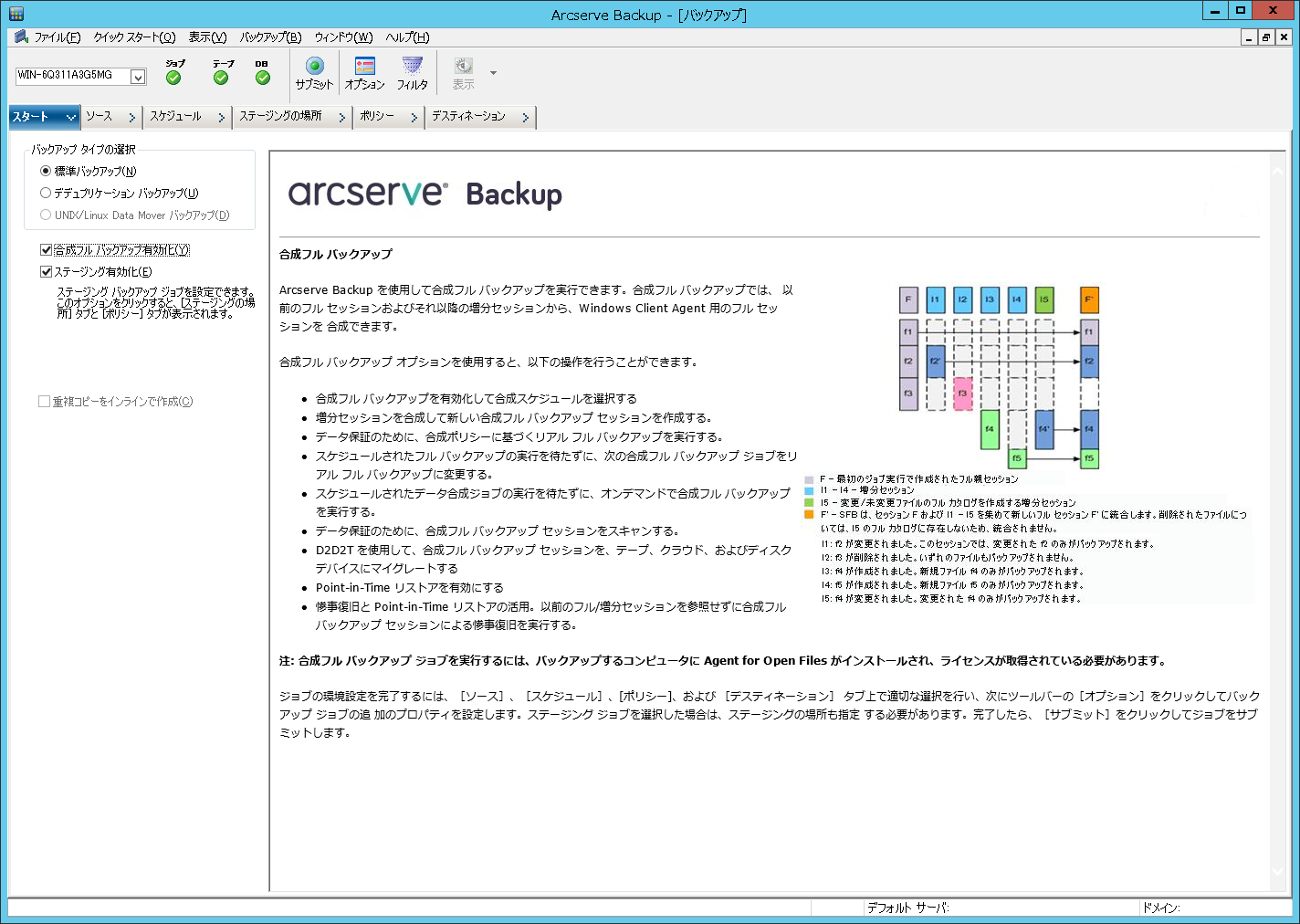This screenshot has width=1300, height=924.
Task: Open the バックアップ(B) menu
Action: click(270, 37)
